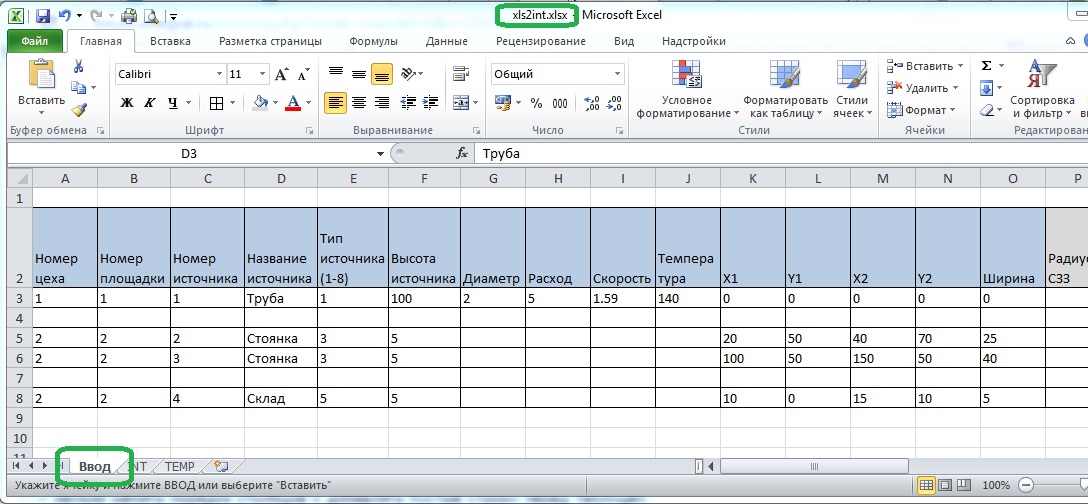Increase font size with large A icon
Viewport: 1088px width, 504px height.
coord(281,74)
